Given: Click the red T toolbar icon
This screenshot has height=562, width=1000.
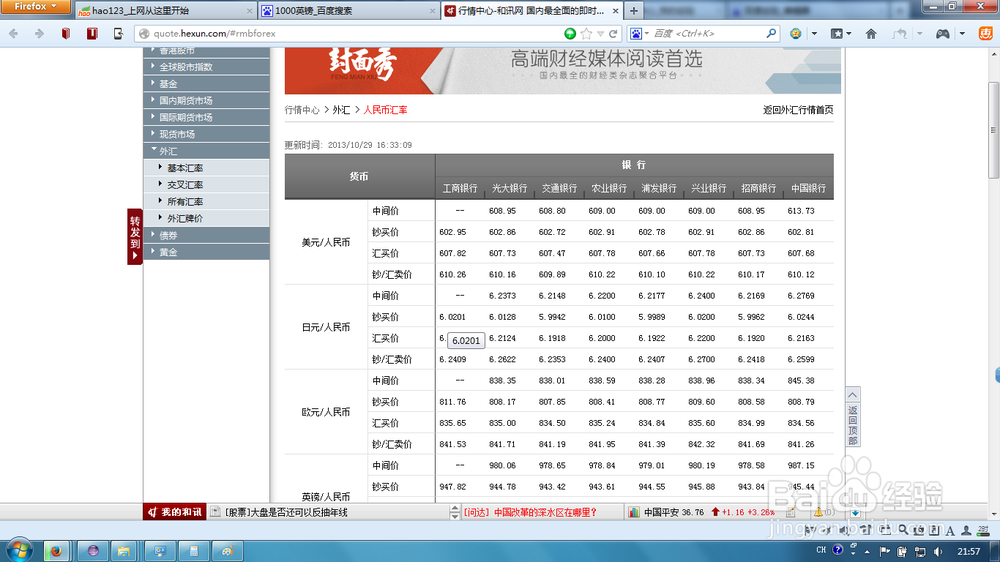Looking at the screenshot, I should point(92,33).
